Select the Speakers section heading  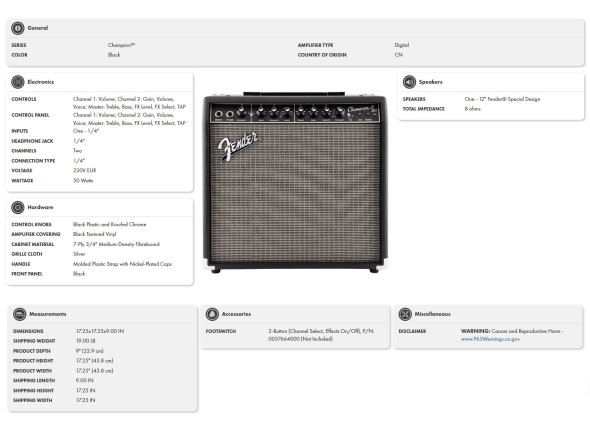(430, 82)
